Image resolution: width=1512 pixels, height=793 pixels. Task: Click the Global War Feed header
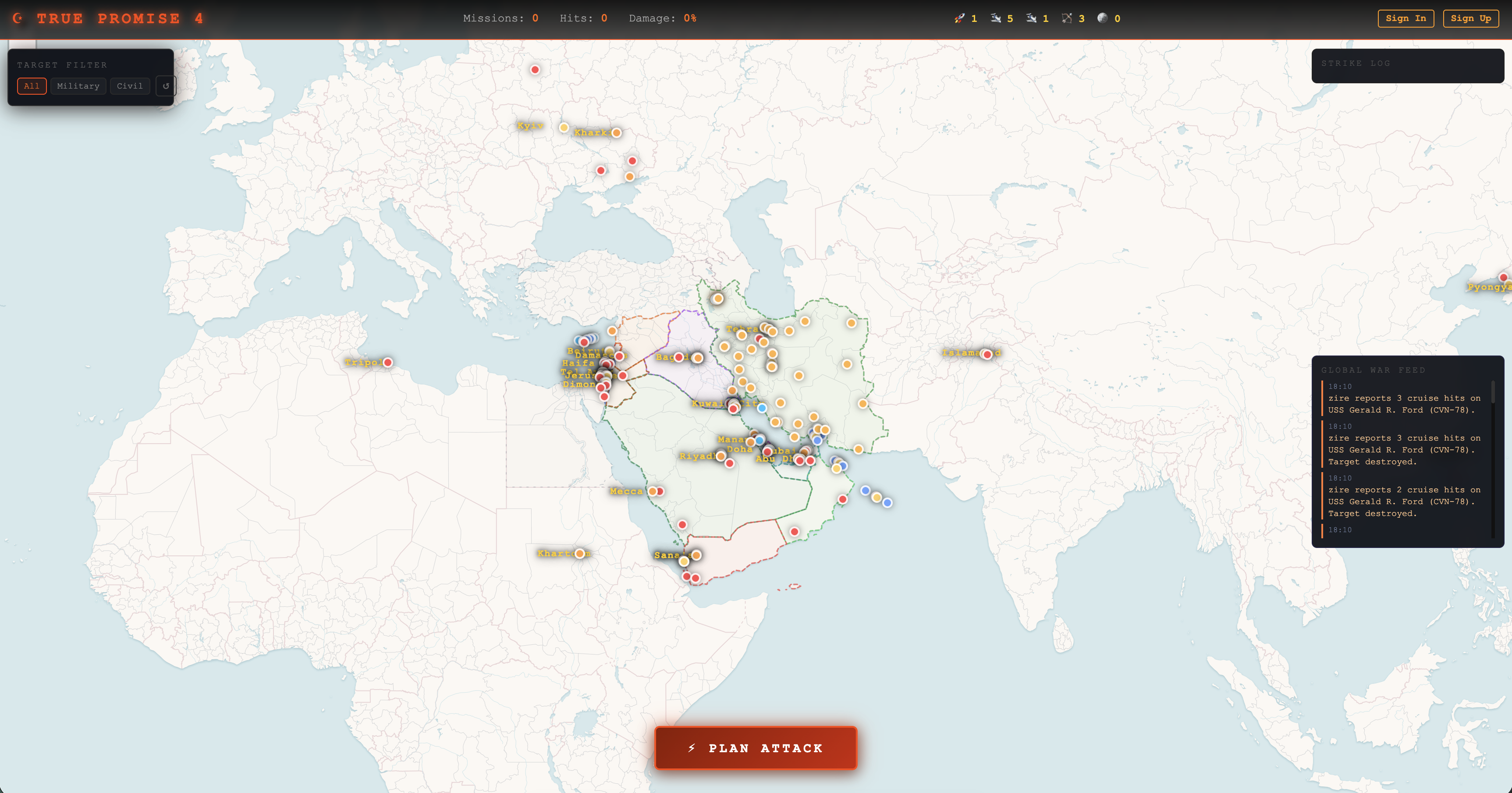[x=1373, y=370]
